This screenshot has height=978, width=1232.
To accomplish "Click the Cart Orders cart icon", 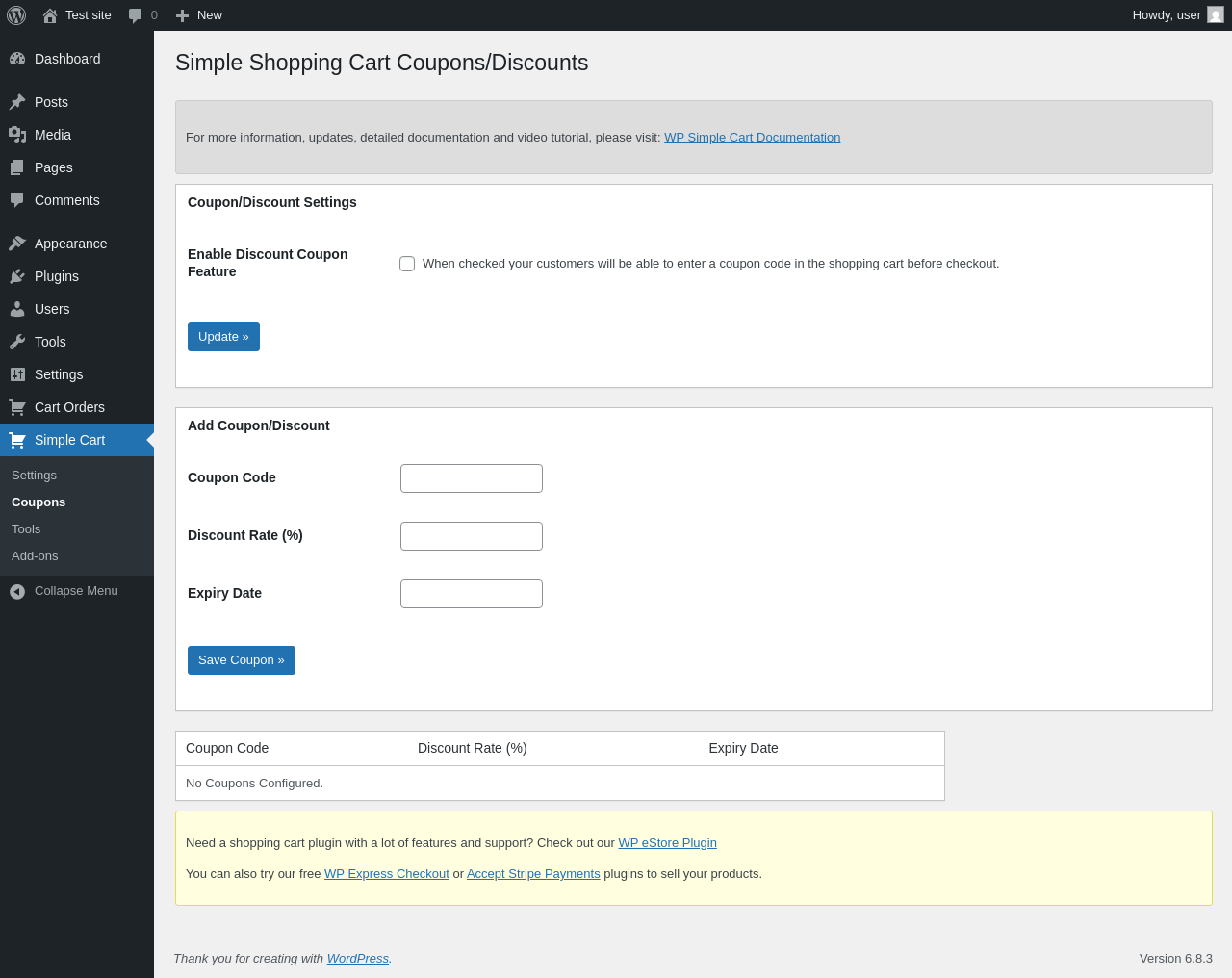I will 17,407.
